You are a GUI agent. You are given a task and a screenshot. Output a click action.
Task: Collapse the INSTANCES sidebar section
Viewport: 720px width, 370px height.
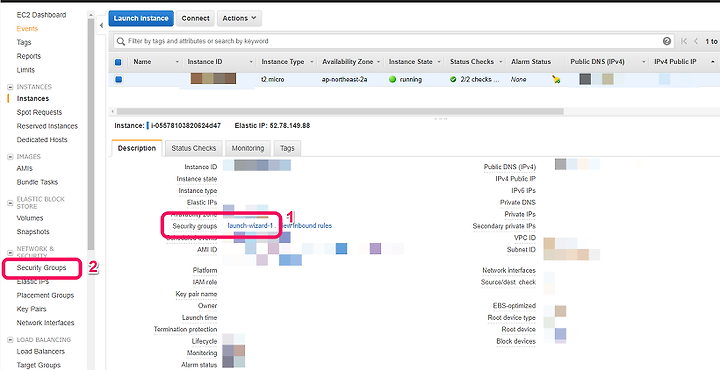(x=10, y=87)
